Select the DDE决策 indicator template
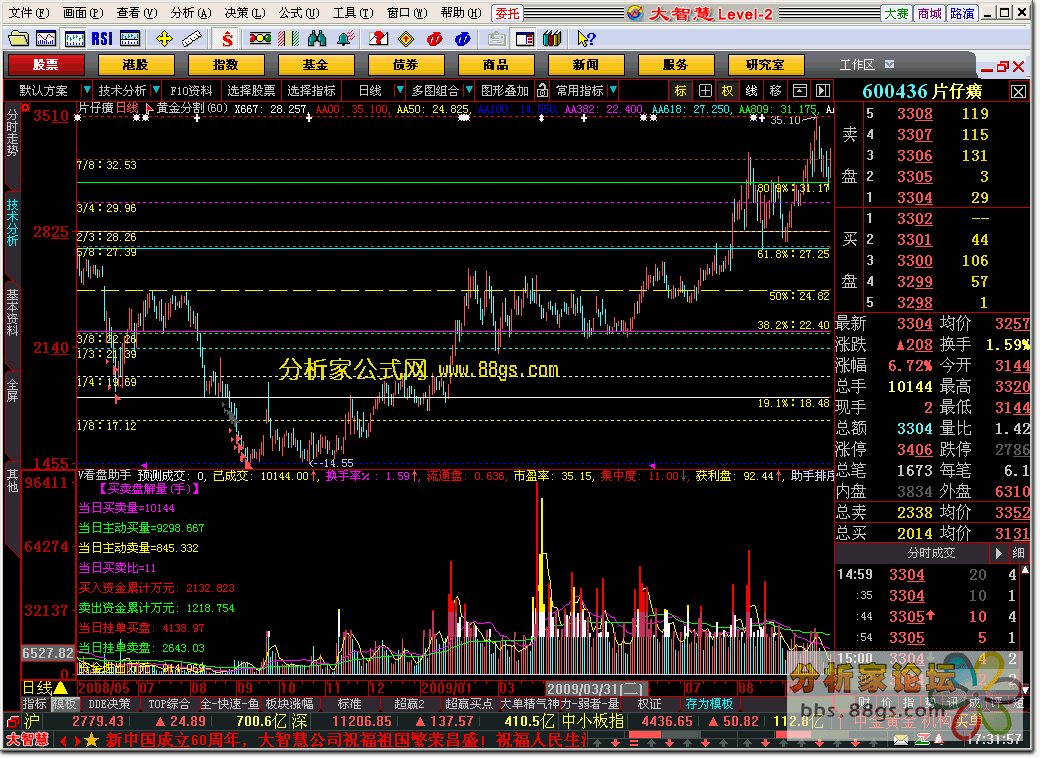The width and height of the screenshot is (1040, 758). (109, 704)
